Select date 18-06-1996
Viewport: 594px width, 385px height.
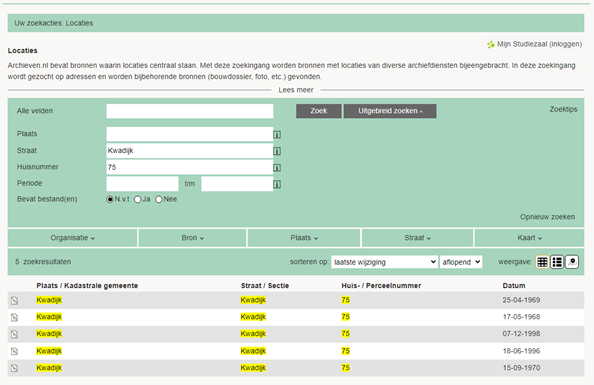point(521,351)
